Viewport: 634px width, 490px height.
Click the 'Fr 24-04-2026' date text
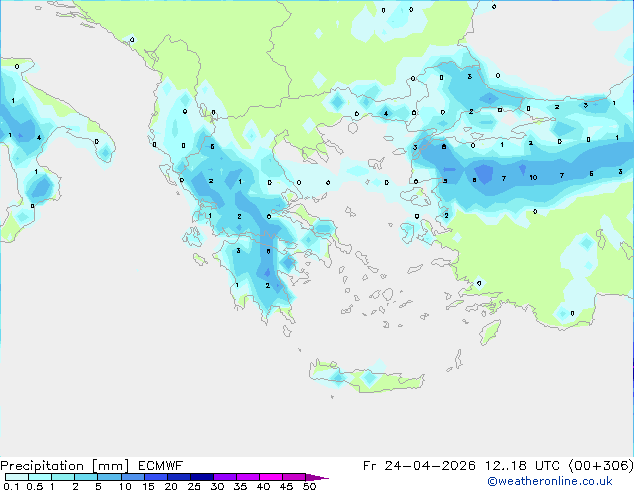pyautogui.click(x=419, y=466)
